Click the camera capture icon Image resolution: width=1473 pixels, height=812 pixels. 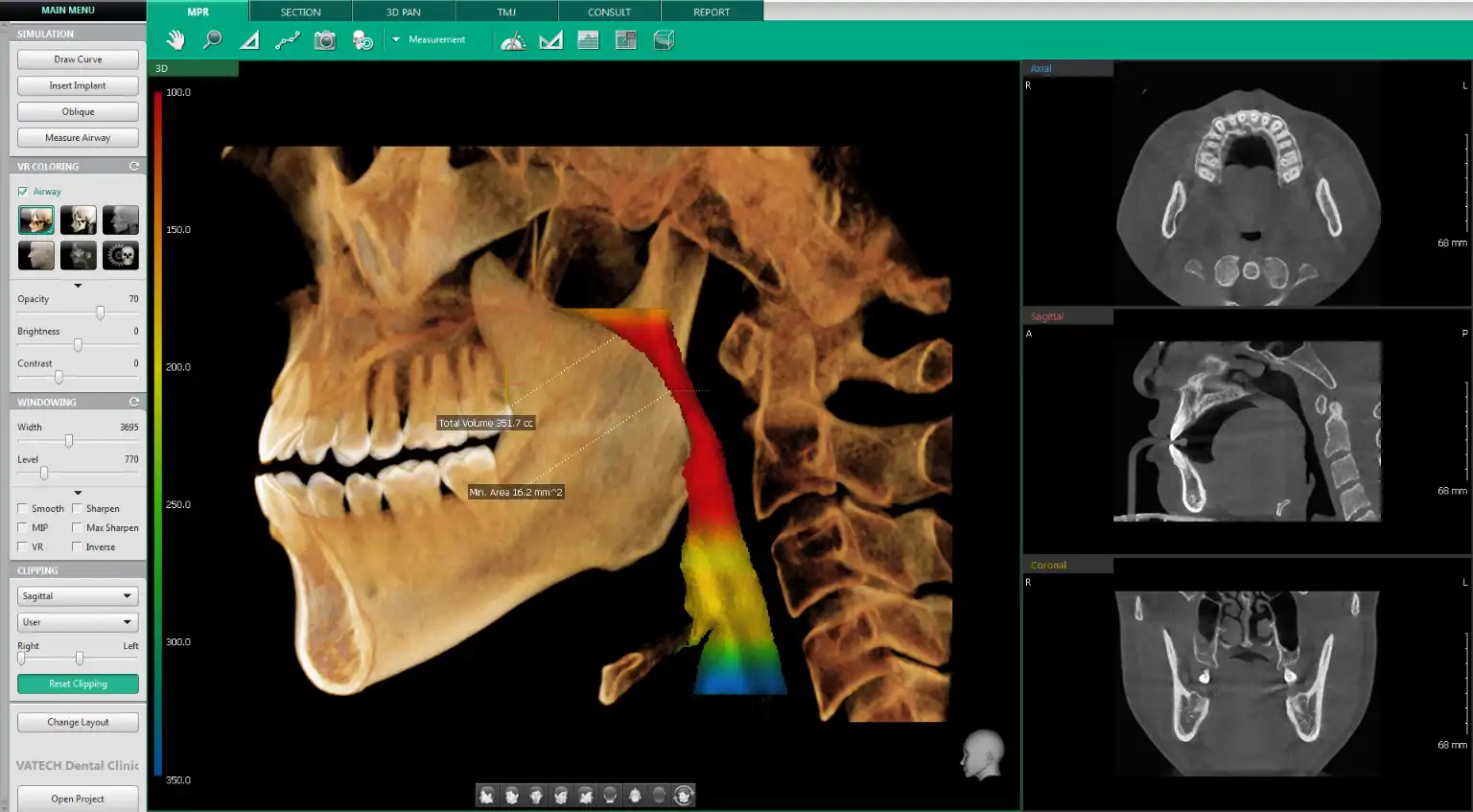[x=325, y=40]
